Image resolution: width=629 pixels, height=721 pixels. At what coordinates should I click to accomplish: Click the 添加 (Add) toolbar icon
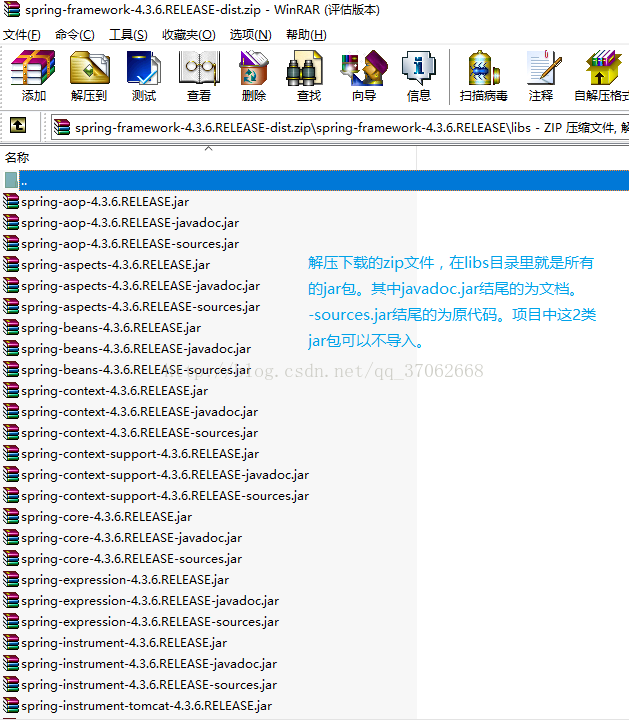33,68
